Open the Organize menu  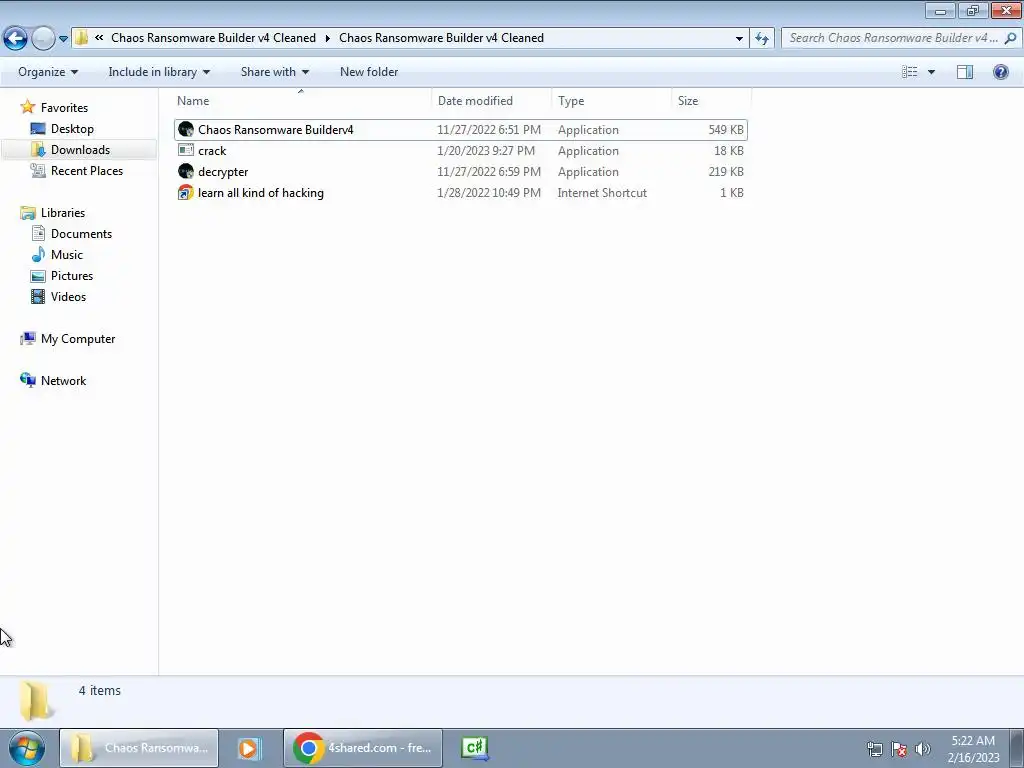click(x=48, y=72)
